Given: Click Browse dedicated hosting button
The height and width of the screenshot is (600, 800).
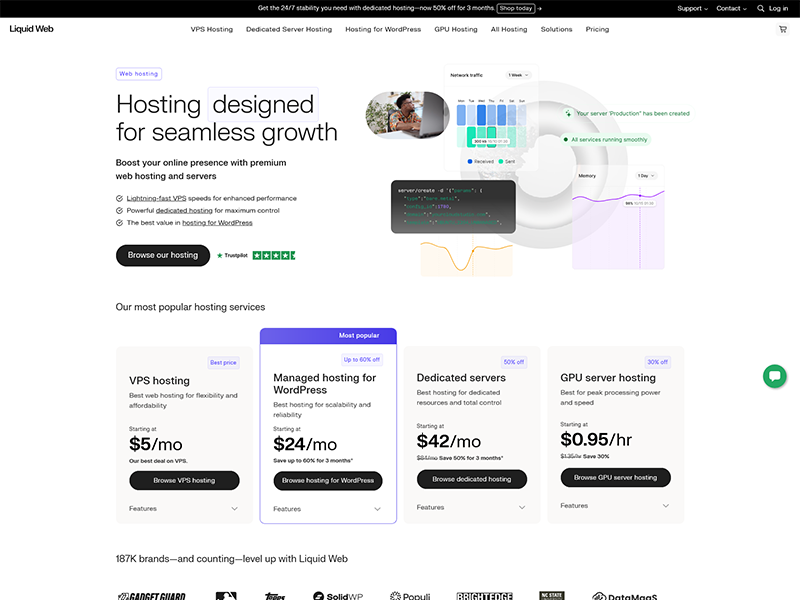Looking at the screenshot, I should tap(471, 479).
